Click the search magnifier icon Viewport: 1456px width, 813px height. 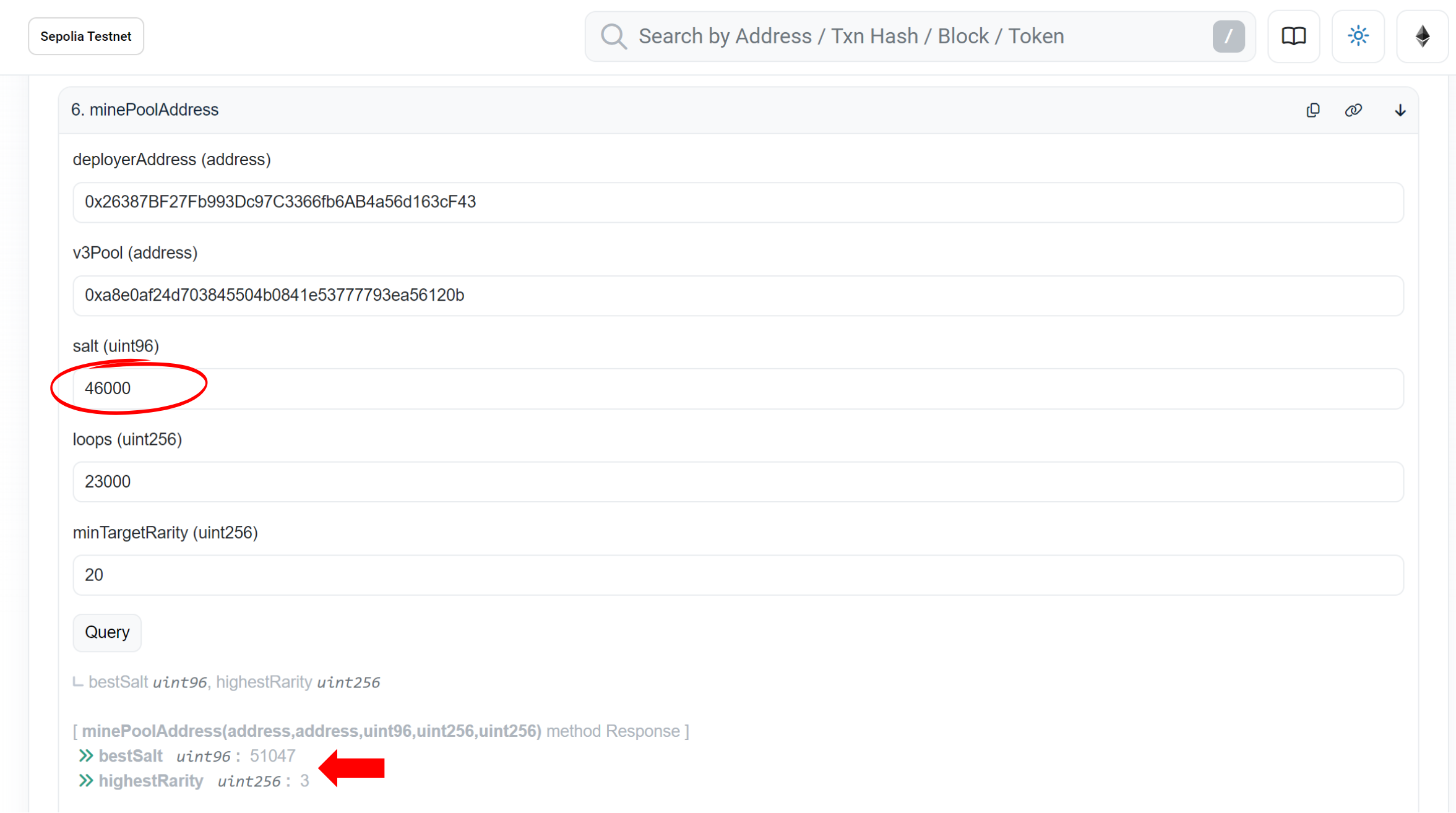pyautogui.click(x=614, y=37)
